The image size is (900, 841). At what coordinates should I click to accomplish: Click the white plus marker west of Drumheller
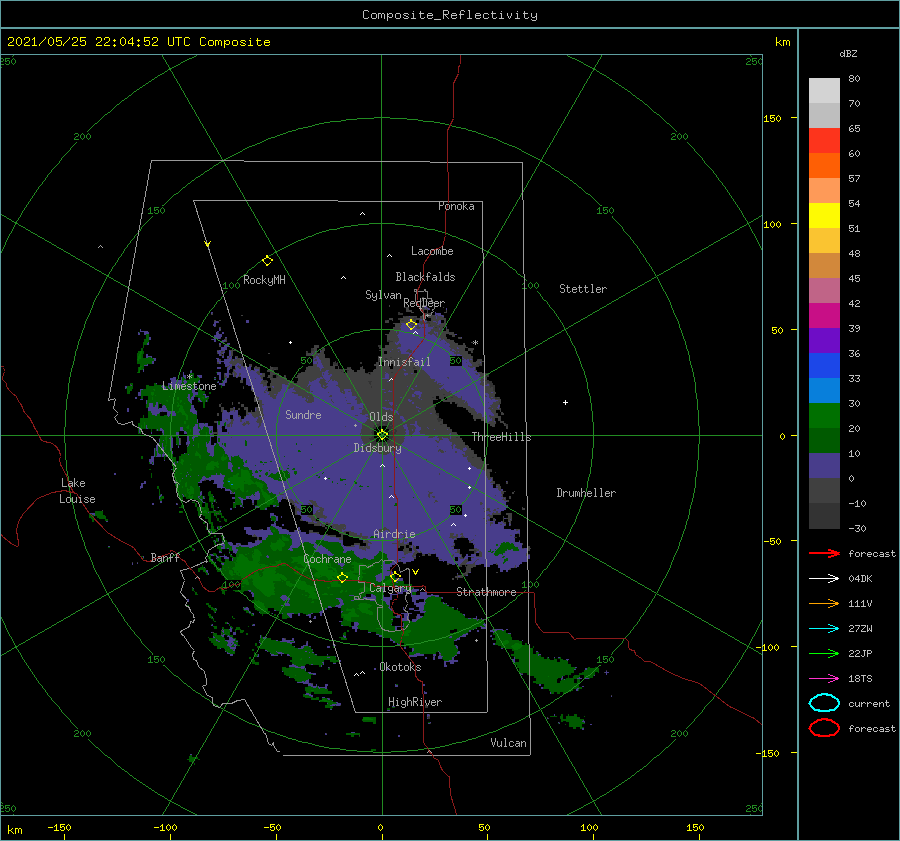pyautogui.click(x=565, y=402)
